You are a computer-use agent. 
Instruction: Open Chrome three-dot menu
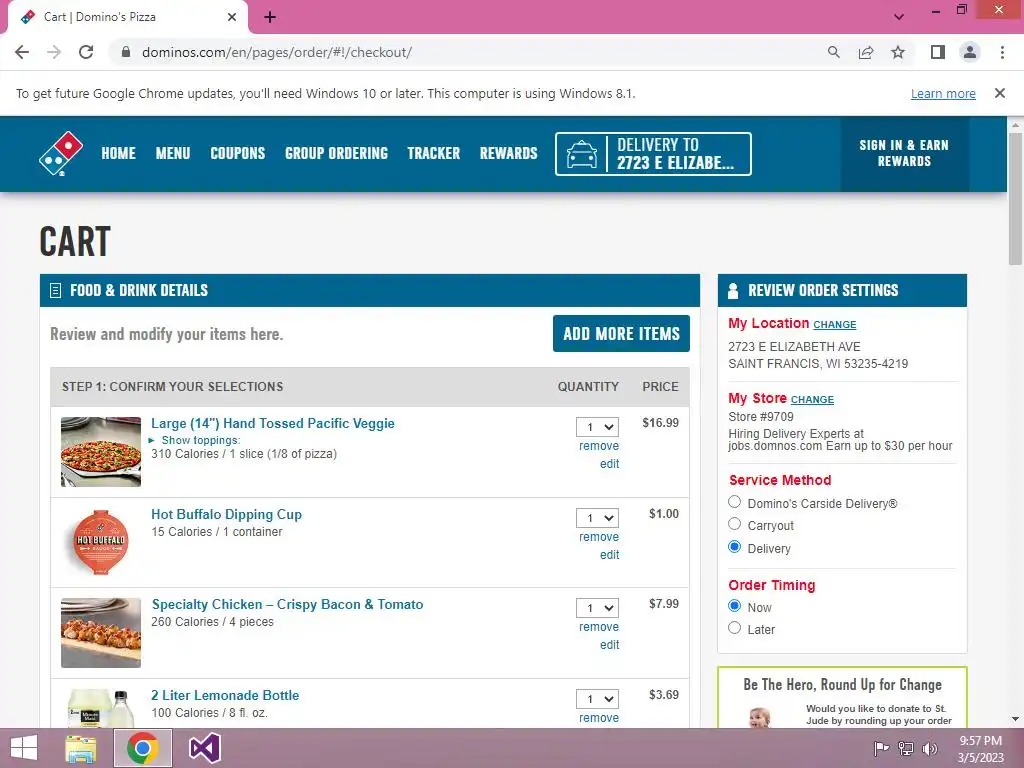tap(1002, 52)
